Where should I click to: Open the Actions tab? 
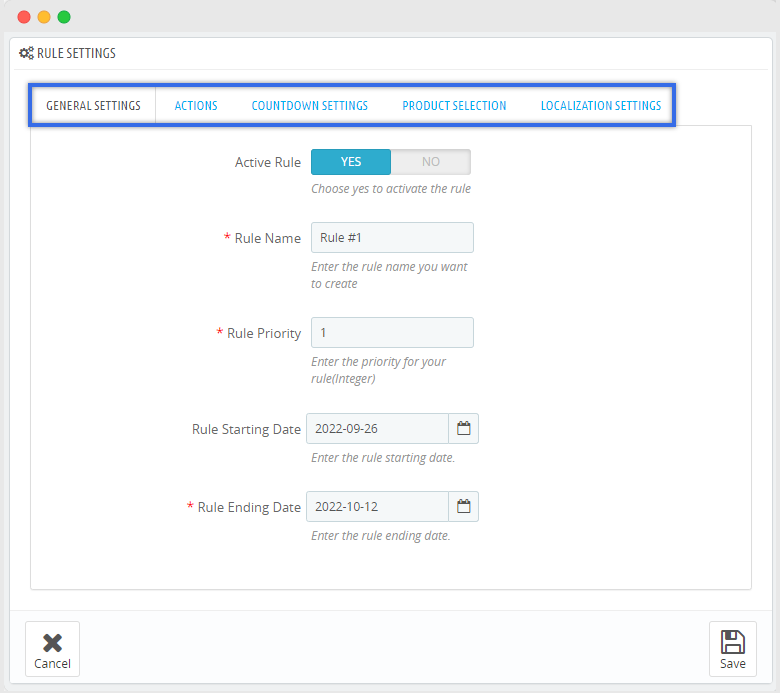(196, 105)
